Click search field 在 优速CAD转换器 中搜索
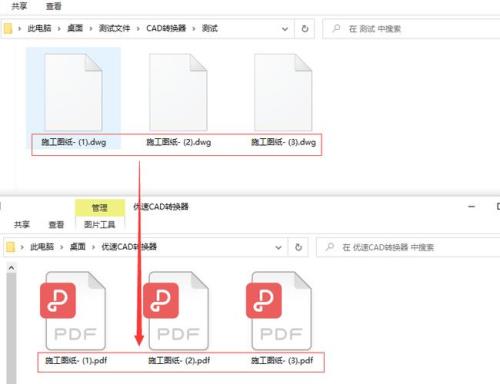The height and width of the screenshot is (384, 500). click(408, 247)
